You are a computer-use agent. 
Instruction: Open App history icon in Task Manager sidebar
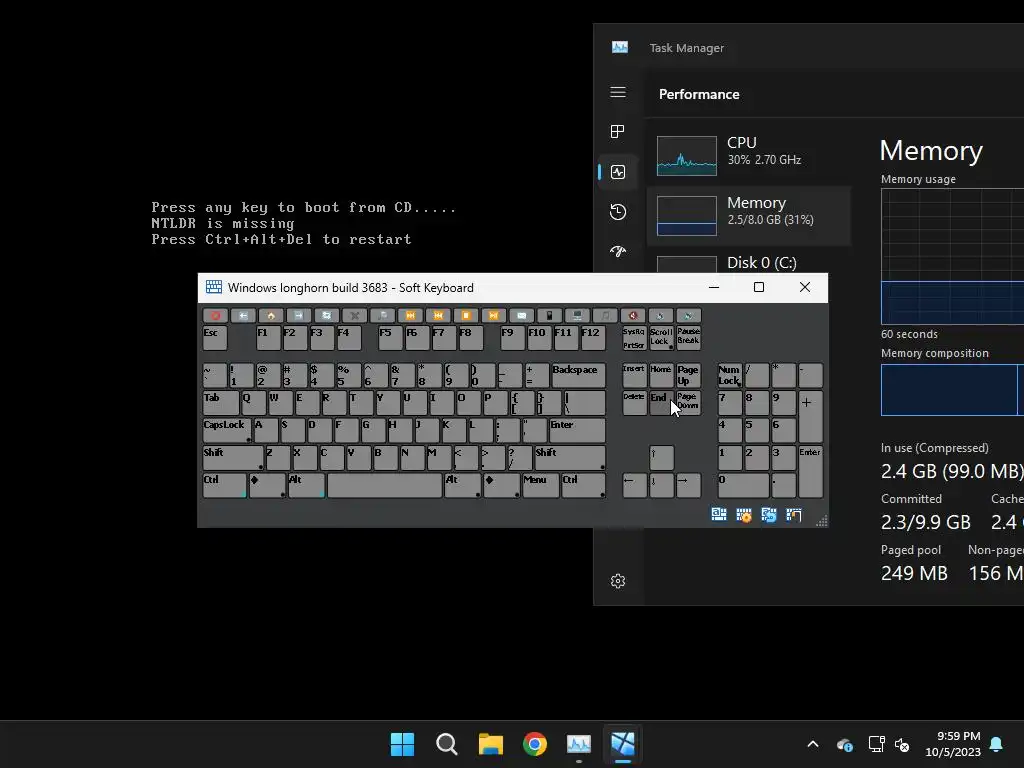pos(618,212)
